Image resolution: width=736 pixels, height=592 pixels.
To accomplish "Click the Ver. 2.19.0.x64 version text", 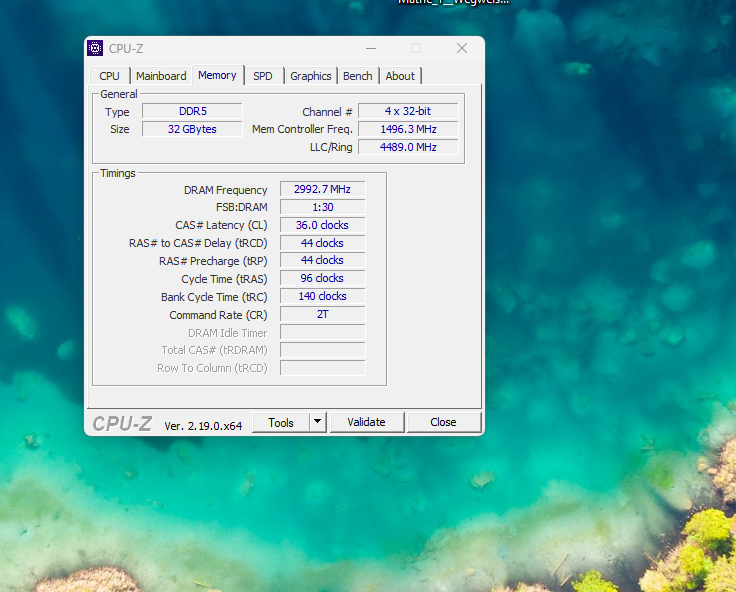I will (203, 426).
